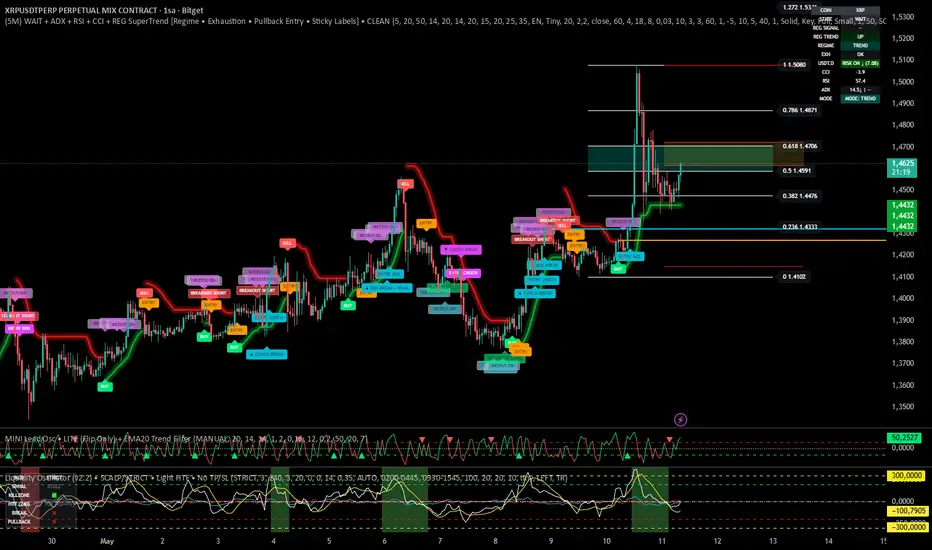Click the green golden-pocket zone between 0.618 and 0.5
Image resolution: width=932 pixels, height=550 pixels.
click(x=681, y=159)
